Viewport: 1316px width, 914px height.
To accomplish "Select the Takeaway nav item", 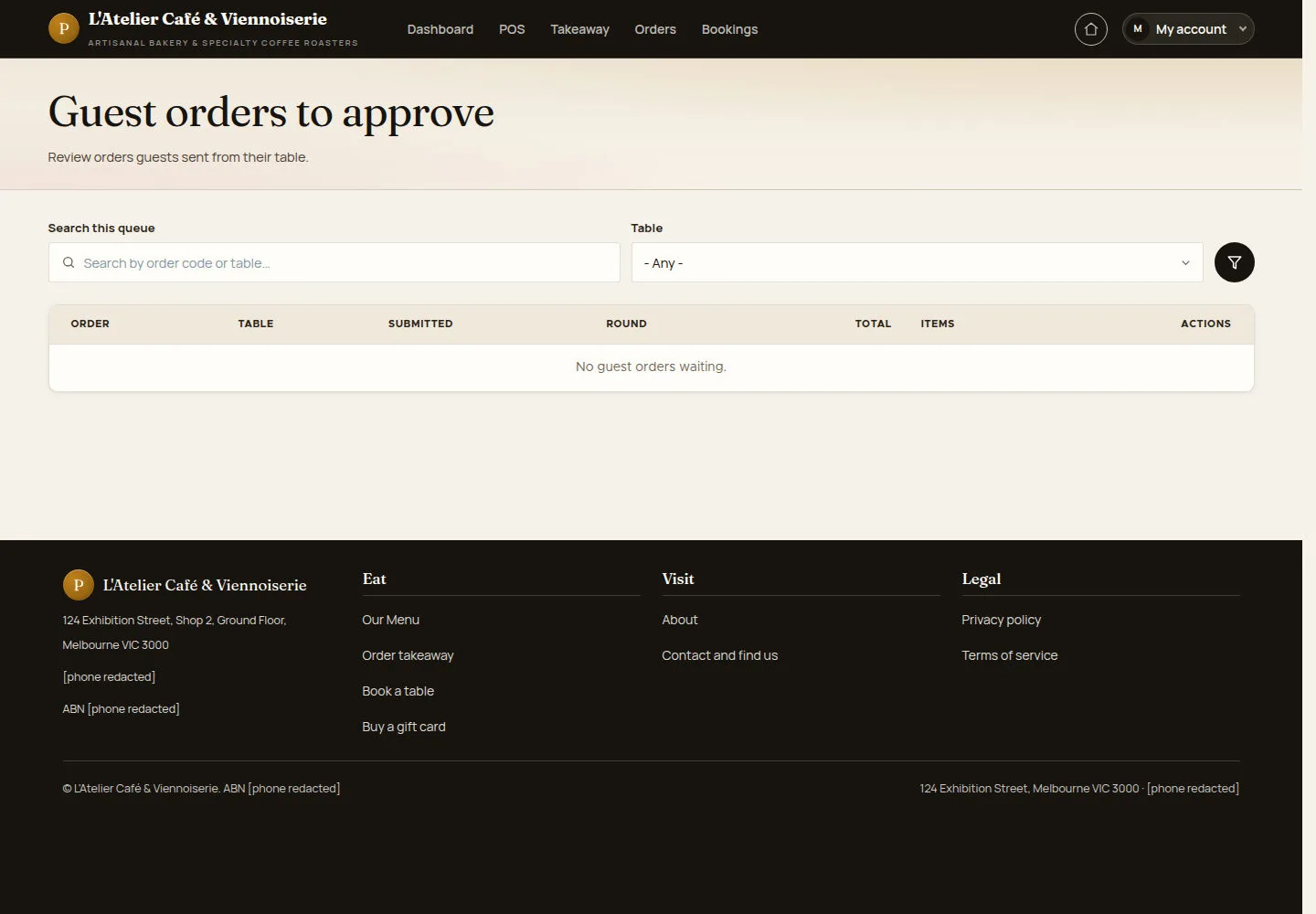I will pos(579,29).
